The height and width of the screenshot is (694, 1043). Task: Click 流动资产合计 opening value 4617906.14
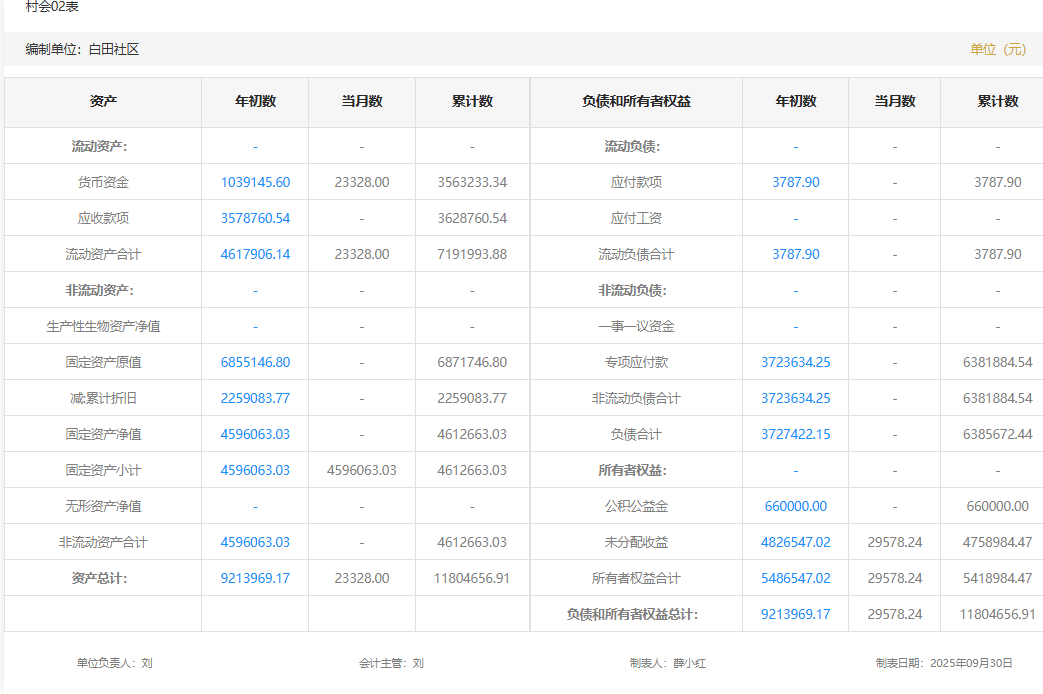[255, 254]
